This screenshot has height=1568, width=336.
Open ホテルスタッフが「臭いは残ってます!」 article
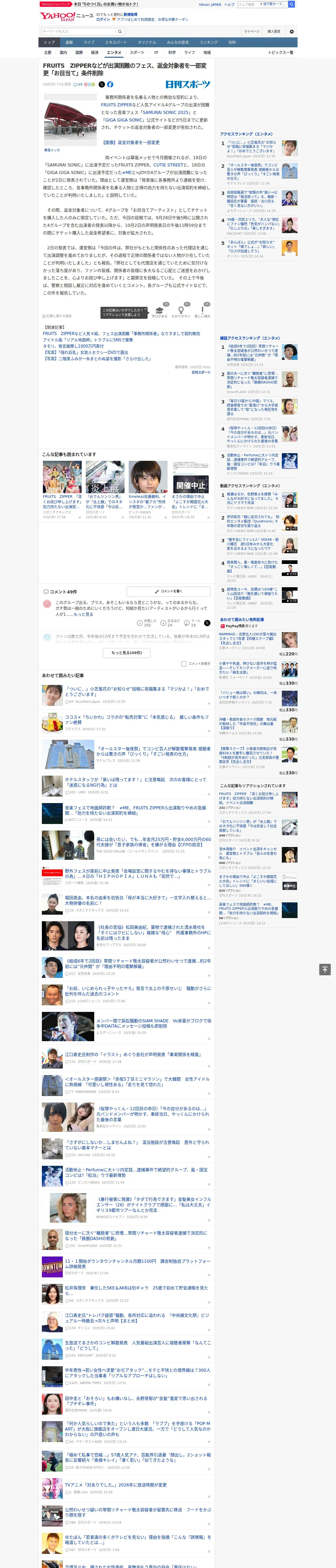[x=135, y=782]
